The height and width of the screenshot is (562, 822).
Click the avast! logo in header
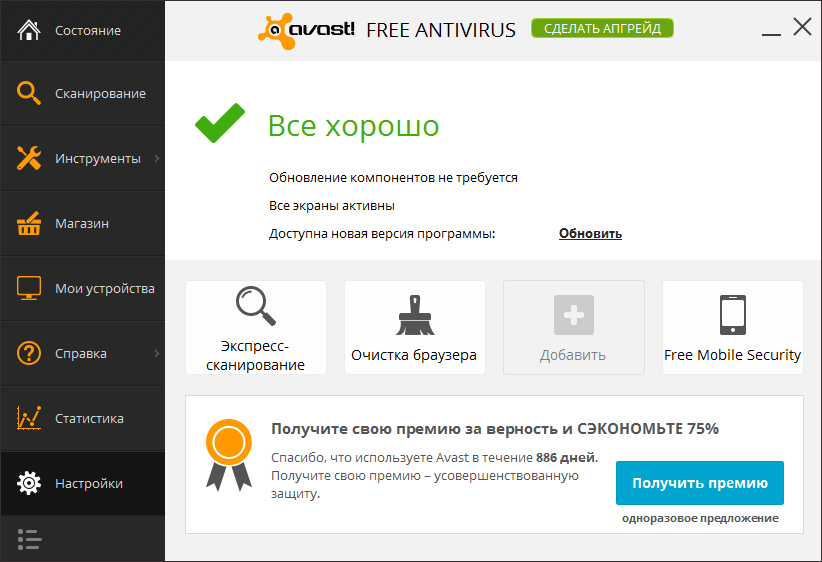point(307,30)
